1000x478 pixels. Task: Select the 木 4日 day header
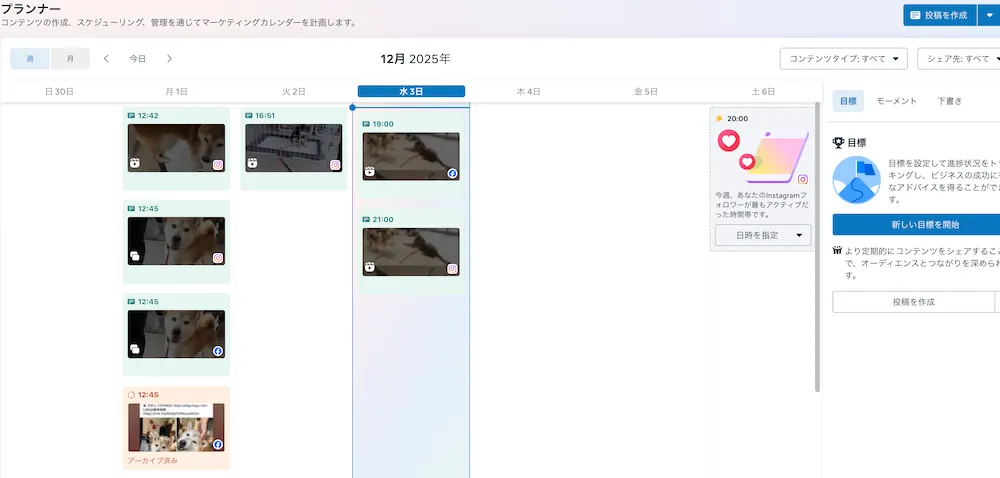pyautogui.click(x=529, y=91)
